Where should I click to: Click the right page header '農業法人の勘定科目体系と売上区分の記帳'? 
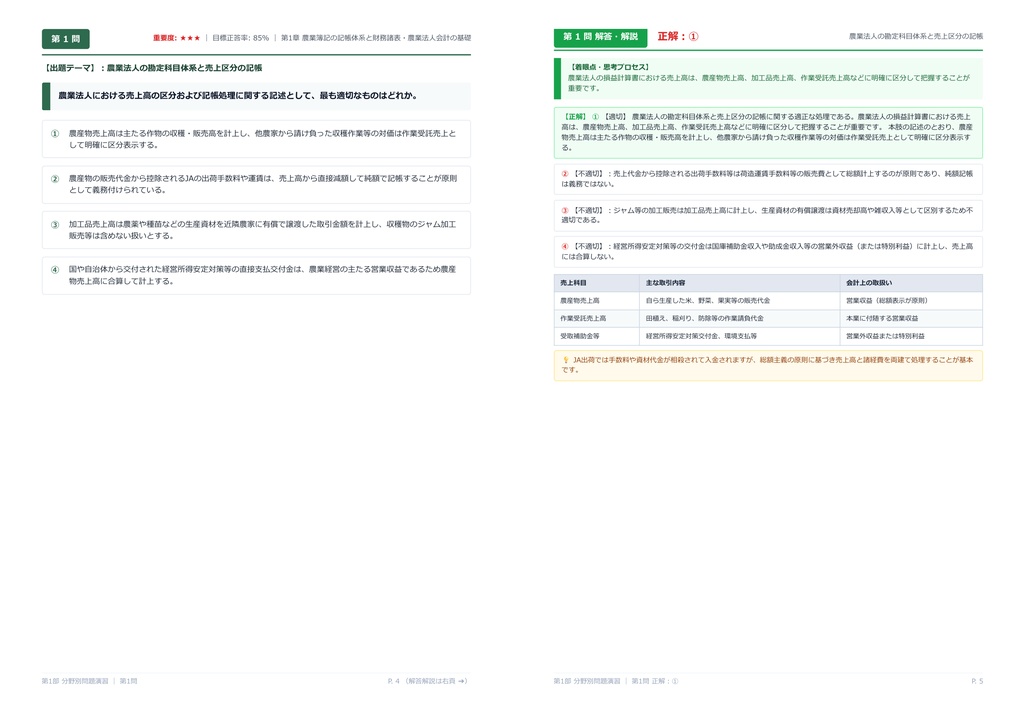[916, 37]
